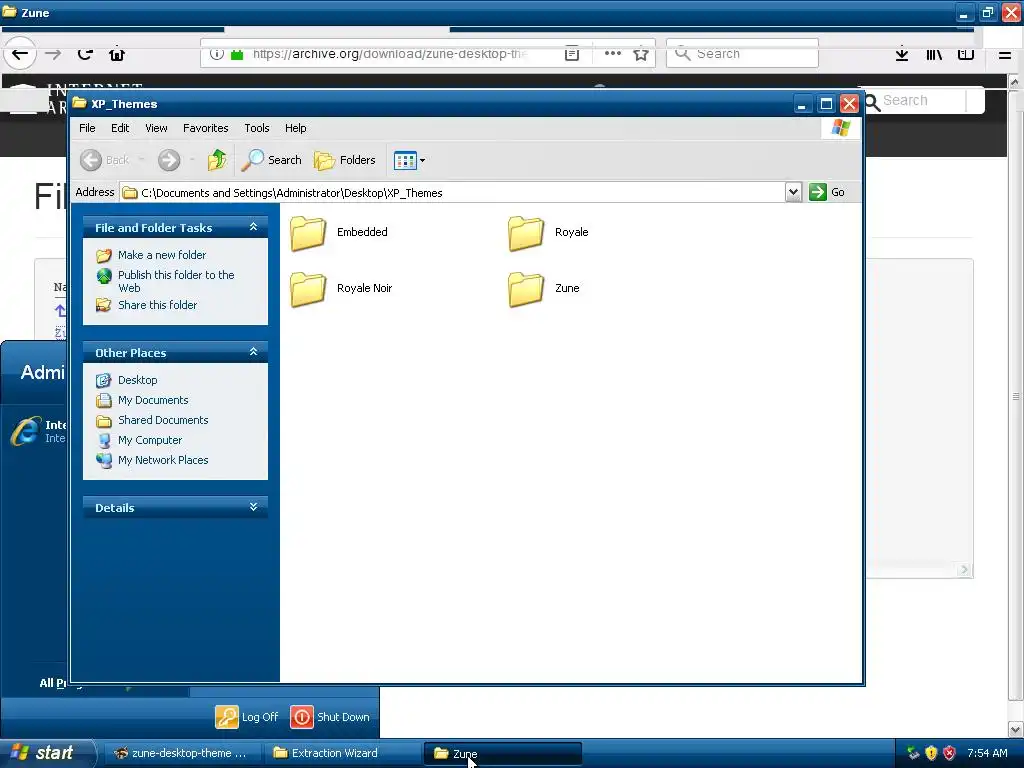Click the Search magnifier in XP_Themes toolbar

pyautogui.click(x=272, y=160)
